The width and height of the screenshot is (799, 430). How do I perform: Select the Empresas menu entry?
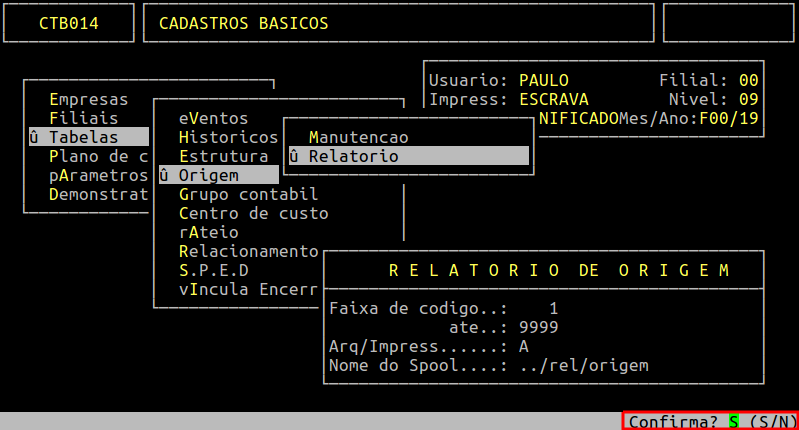89,100
